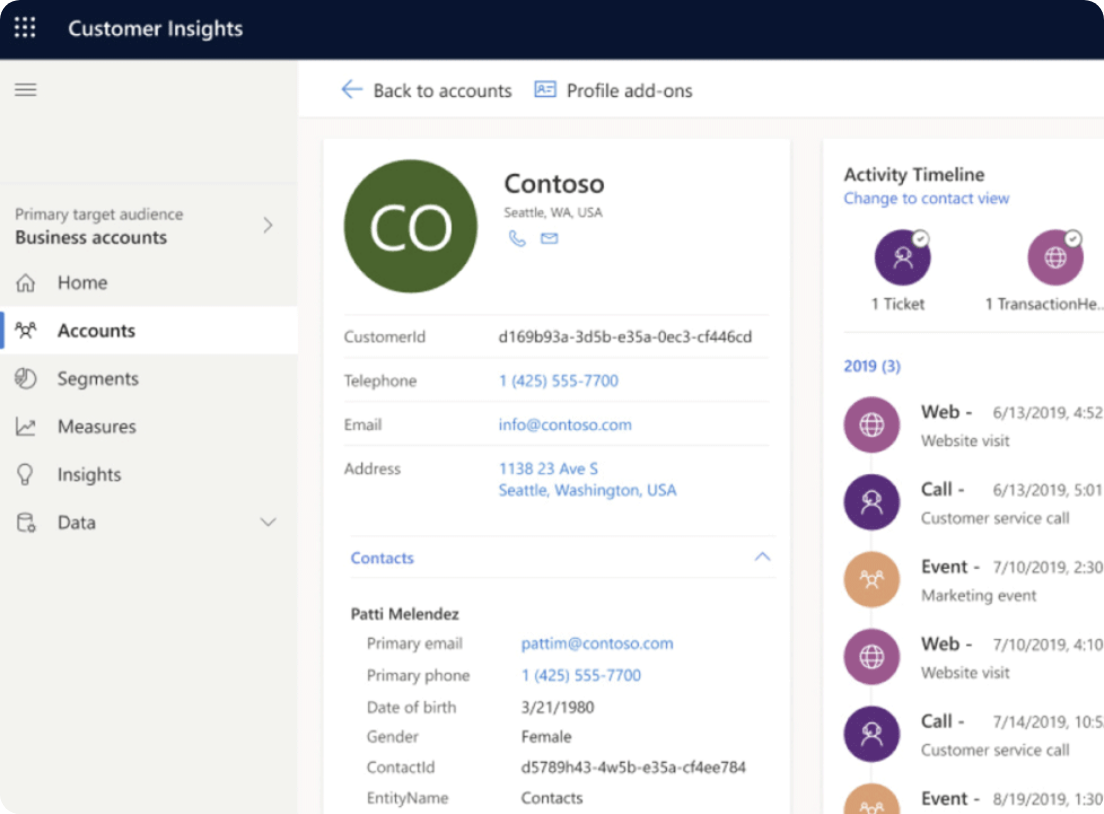Select the 1 Ticket activity icon
Viewport: 1104px width, 814px height.
tap(903, 258)
